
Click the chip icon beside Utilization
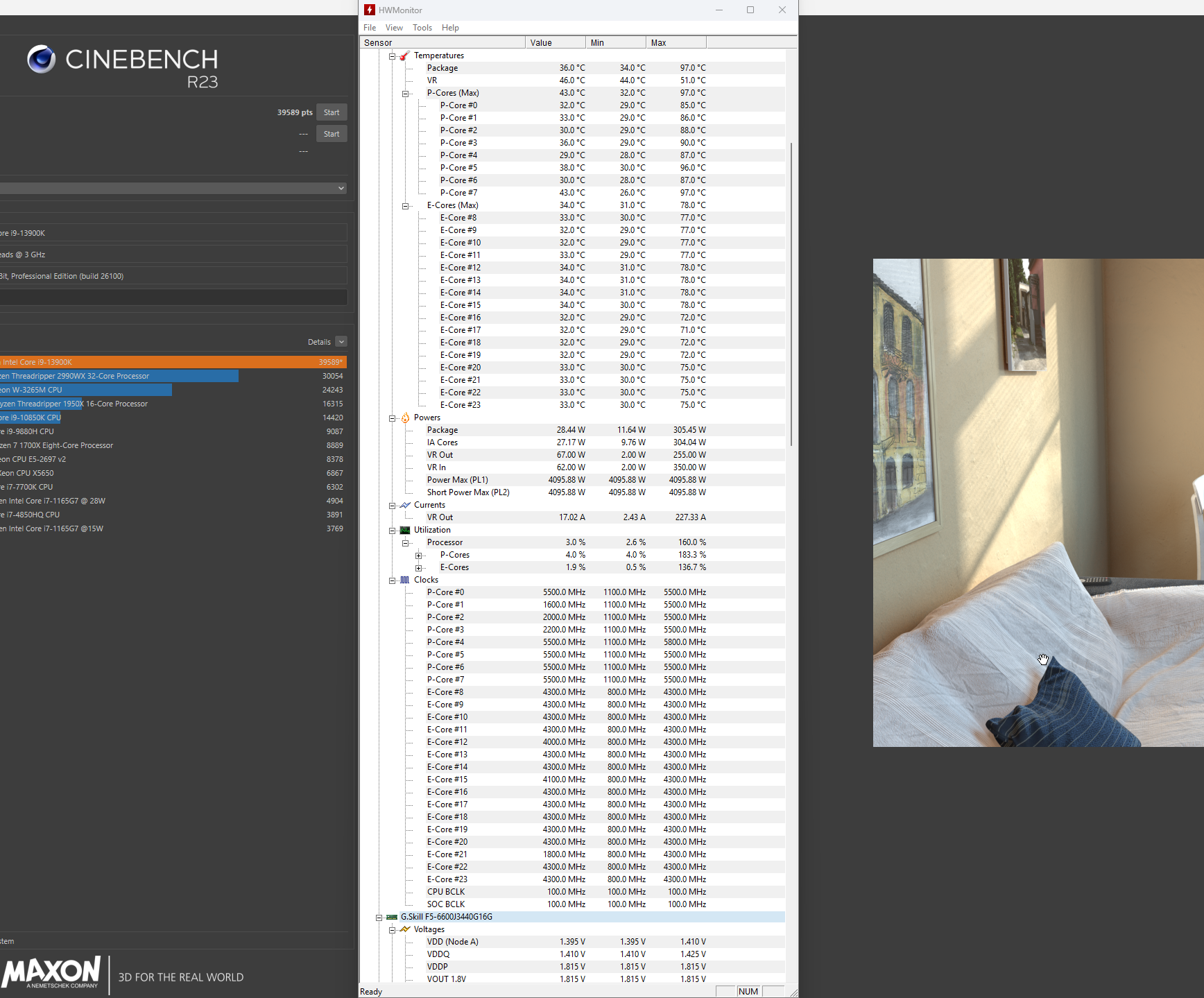pos(405,530)
